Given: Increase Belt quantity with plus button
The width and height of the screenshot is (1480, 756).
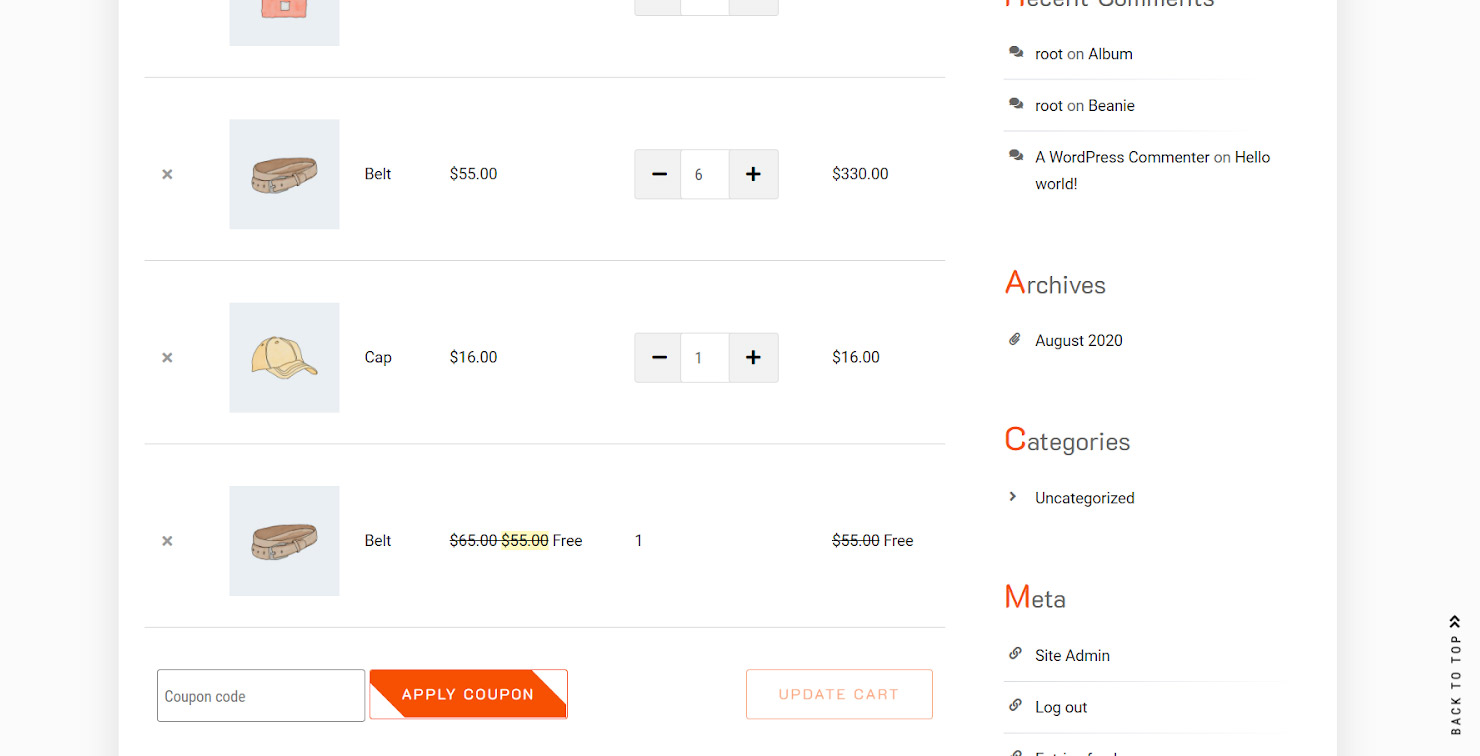Looking at the screenshot, I should point(753,174).
